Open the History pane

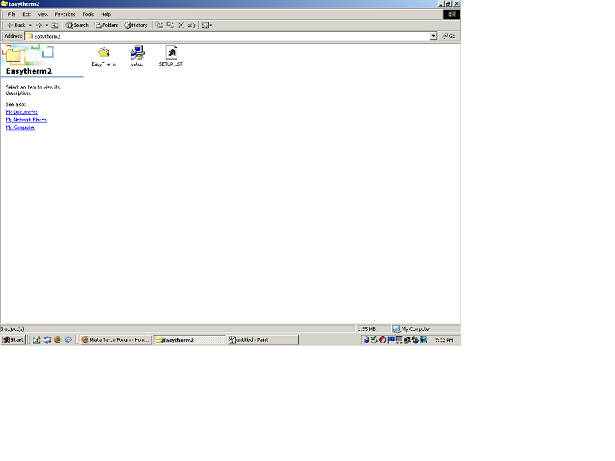136,25
